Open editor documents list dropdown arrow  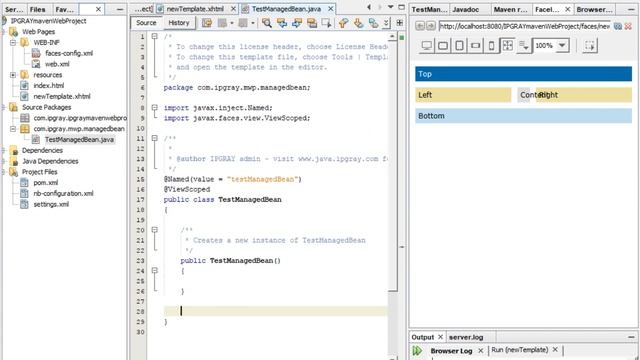point(391,7)
